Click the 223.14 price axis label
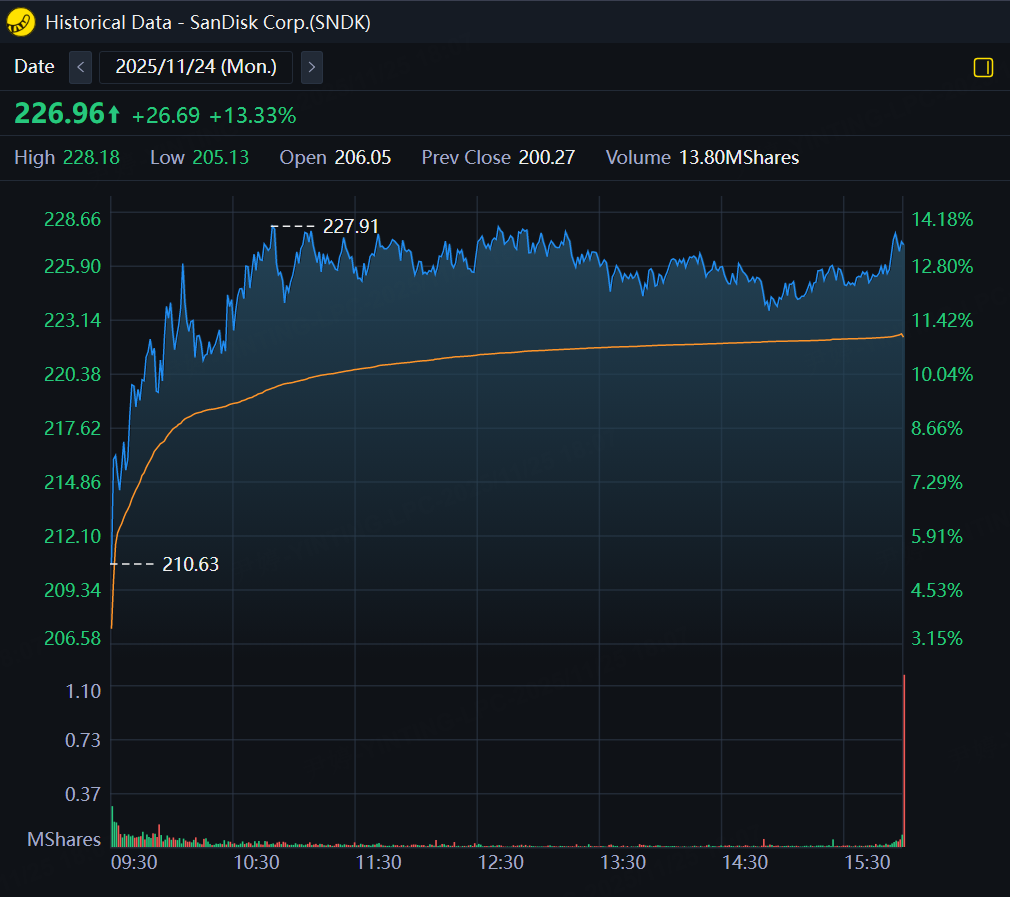Viewport: 1010px width, 897px height. [x=72, y=321]
